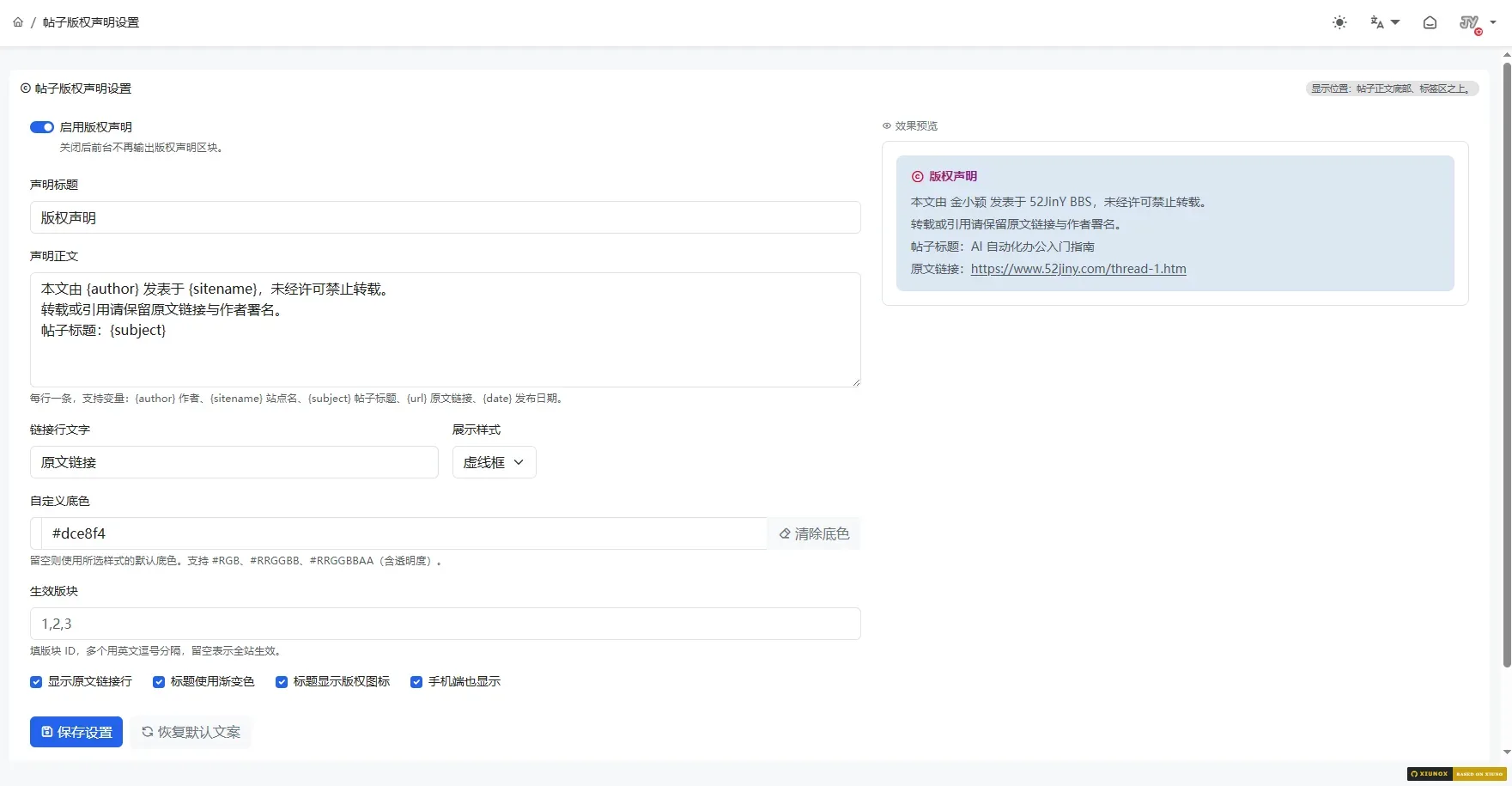Click the 生效版块 input field
Viewport: 1512px width, 786px height.
pyautogui.click(x=445, y=624)
